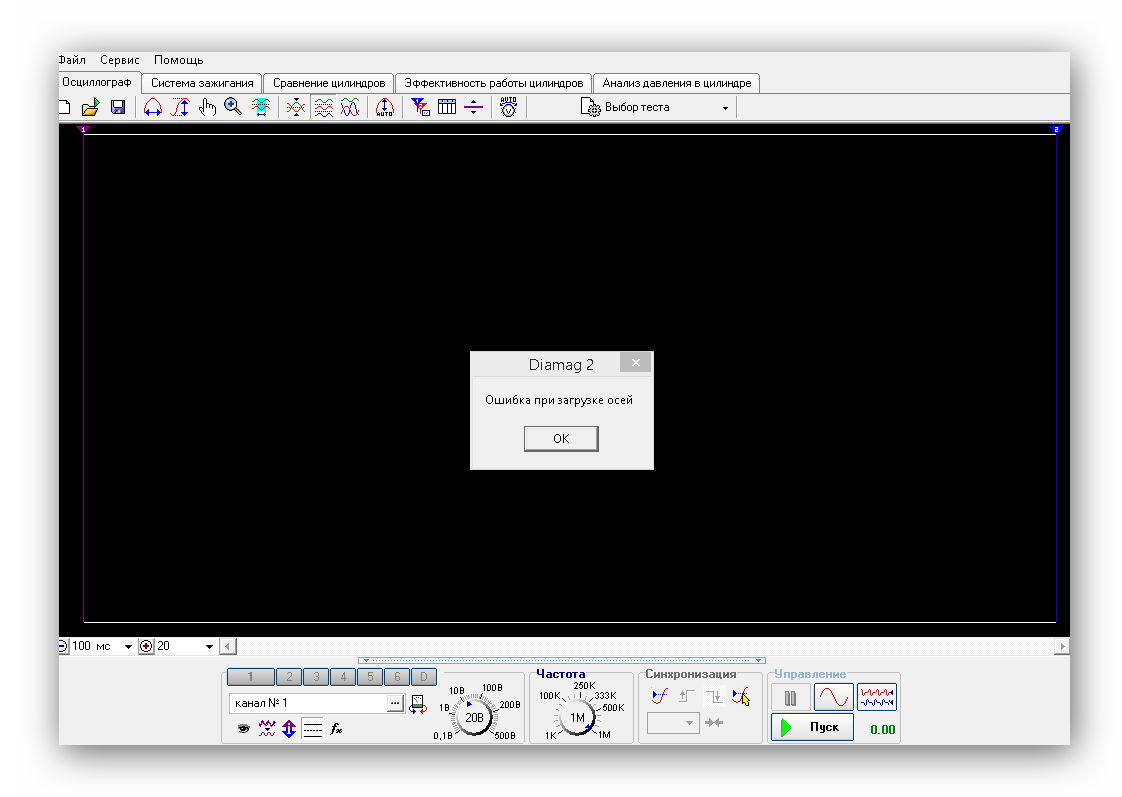The image size is (1122, 797).
Task: Open the Файл menu
Action: [72, 60]
